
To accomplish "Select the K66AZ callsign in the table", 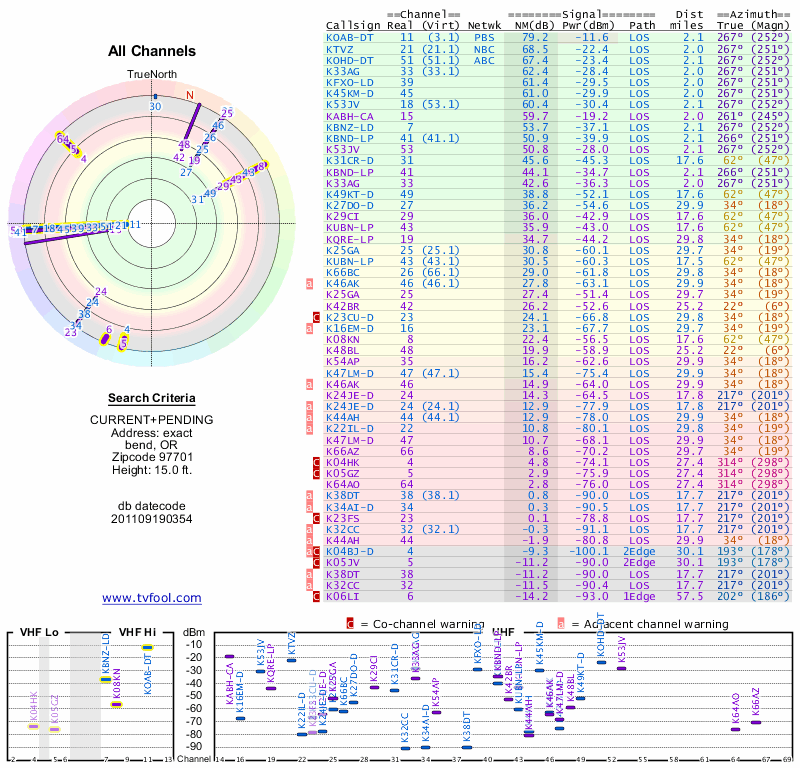I will click(343, 451).
